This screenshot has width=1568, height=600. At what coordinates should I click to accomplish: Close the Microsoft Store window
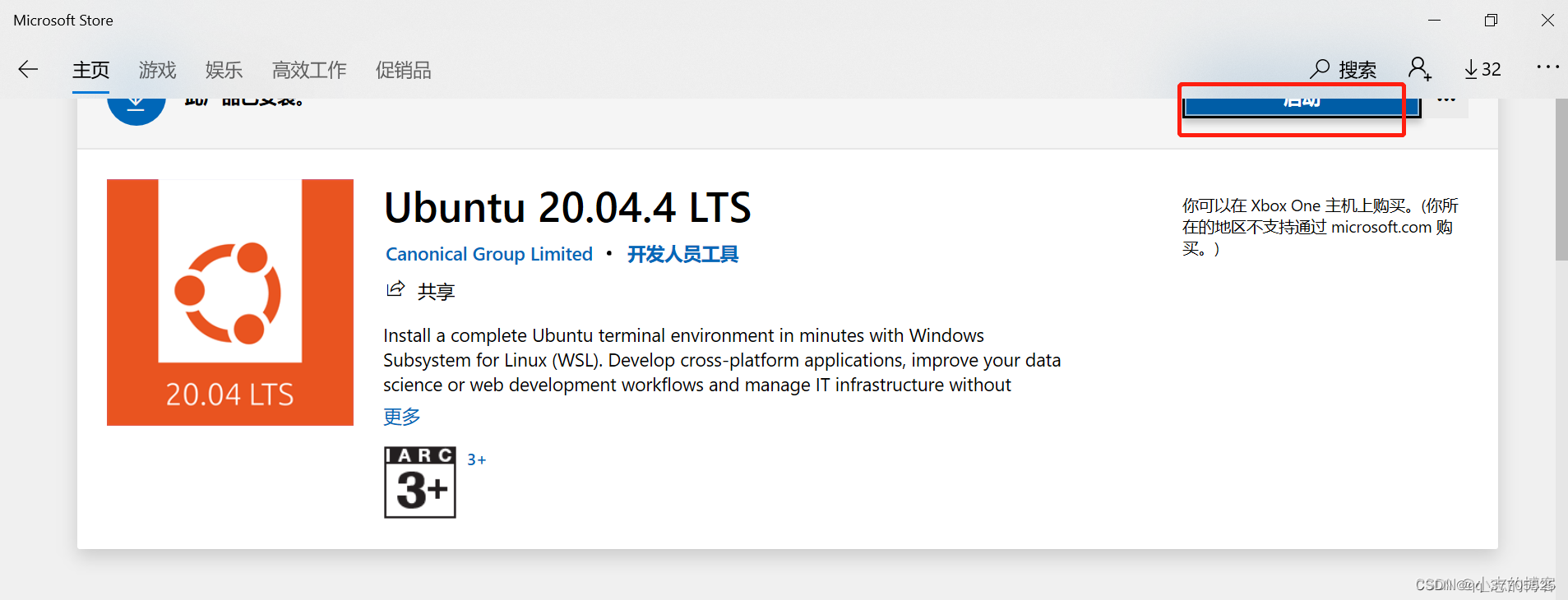click(1547, 20)
